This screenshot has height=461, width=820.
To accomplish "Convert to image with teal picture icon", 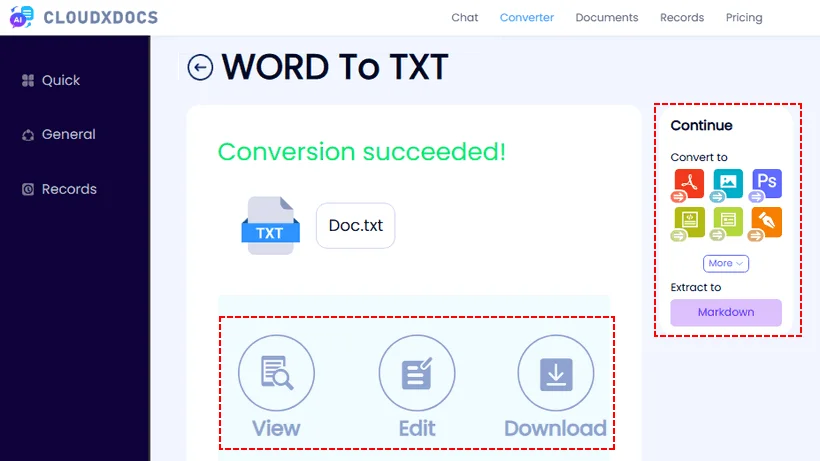I will pos(727,184).
